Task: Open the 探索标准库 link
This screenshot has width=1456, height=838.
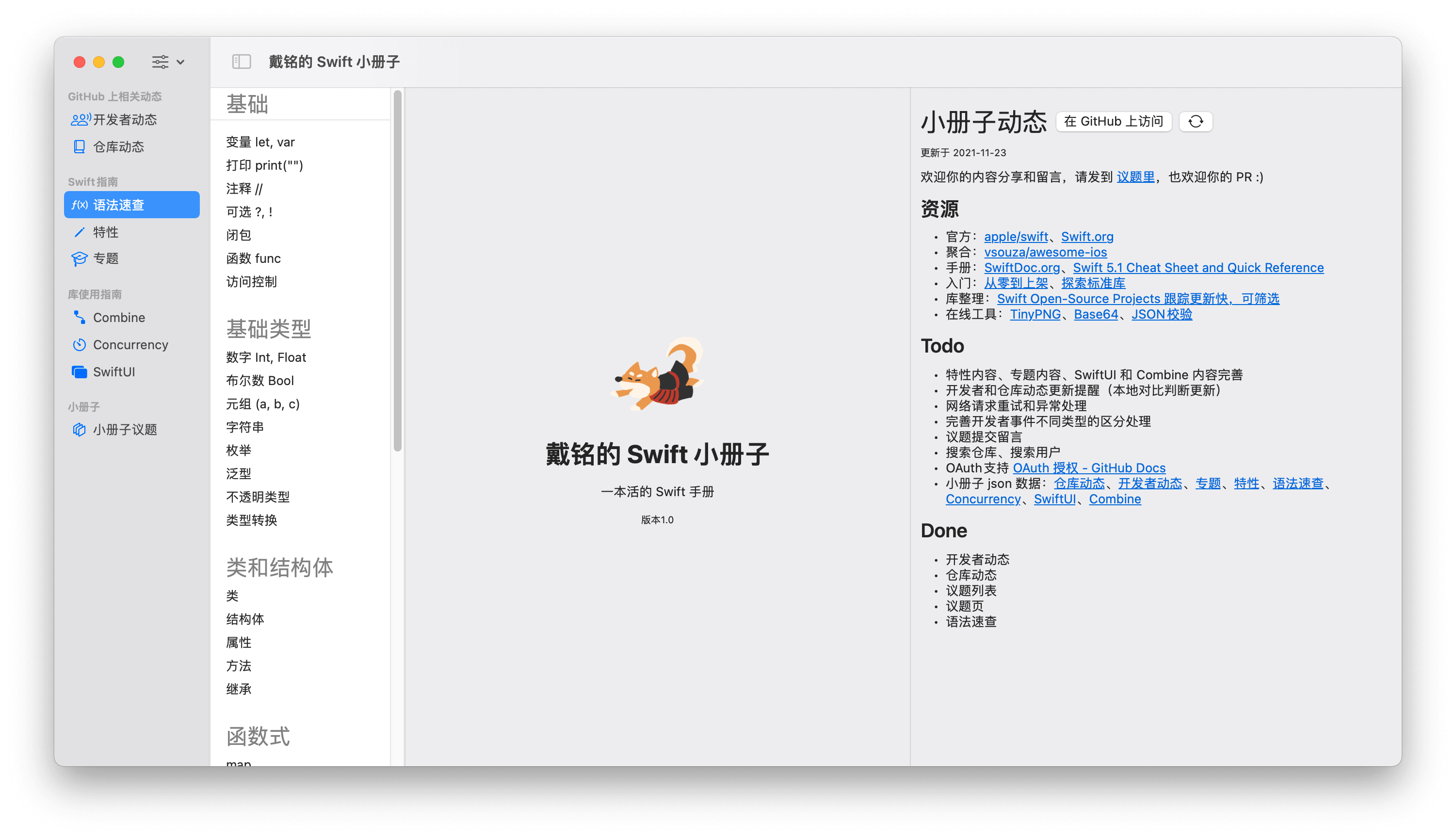Action: tap(1092, 283)
